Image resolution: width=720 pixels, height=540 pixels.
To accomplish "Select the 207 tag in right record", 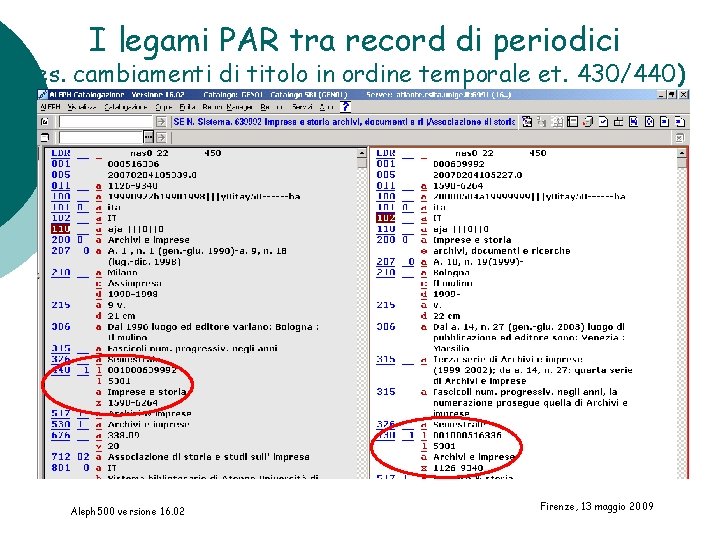I will click(386, 262).
